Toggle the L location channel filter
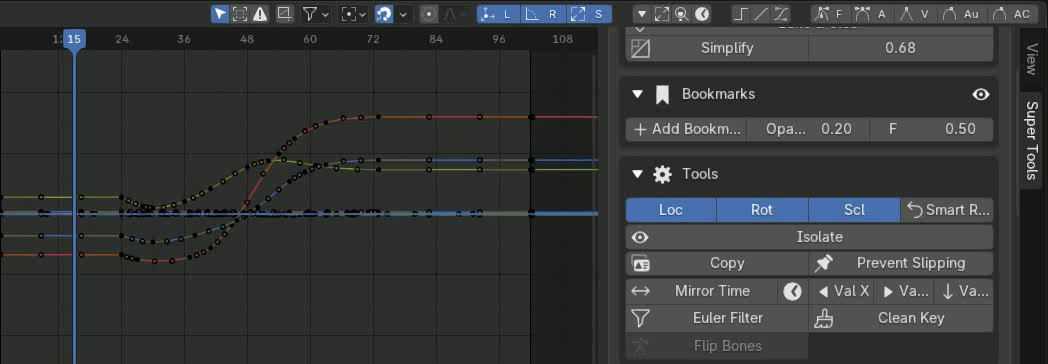 [x=499, y=13]
